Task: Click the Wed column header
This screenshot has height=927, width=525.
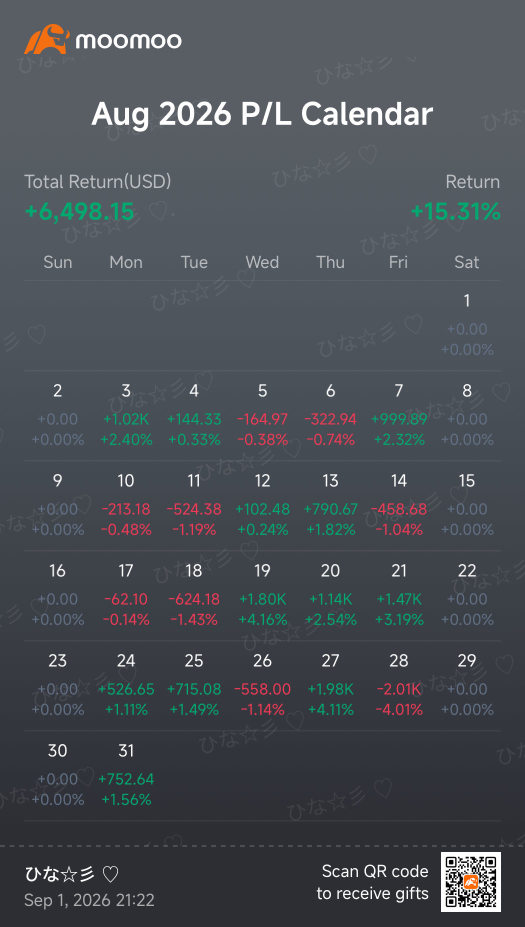Action: (262, 262)
